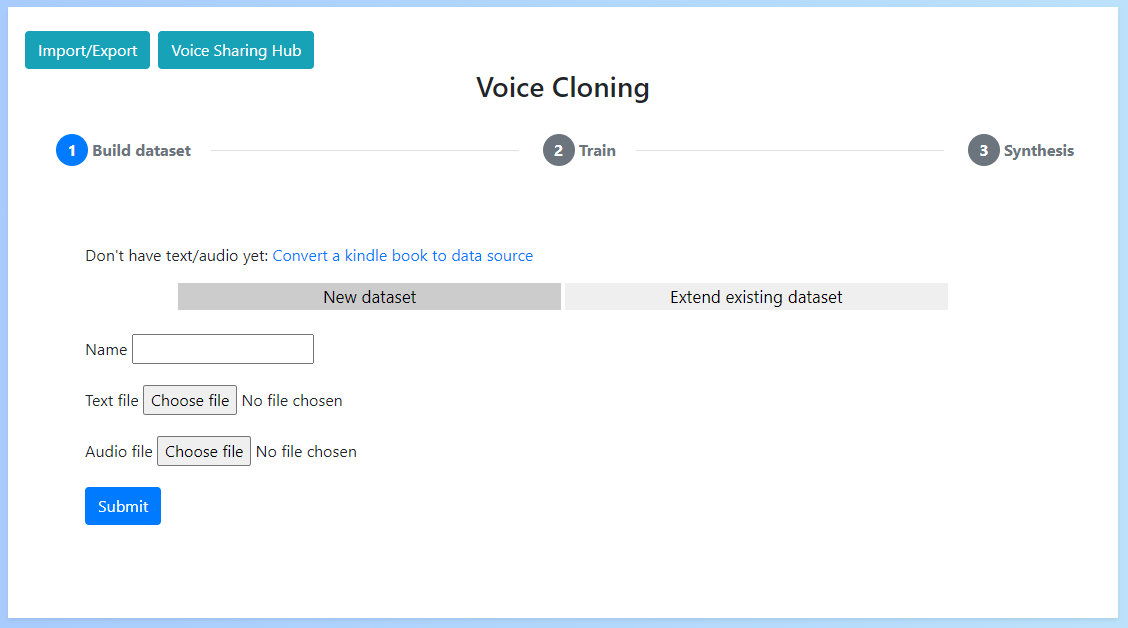Click the Voice Cloning page title
The height and width of the screenshot is (628, 1128).
[x=563, y=88]
